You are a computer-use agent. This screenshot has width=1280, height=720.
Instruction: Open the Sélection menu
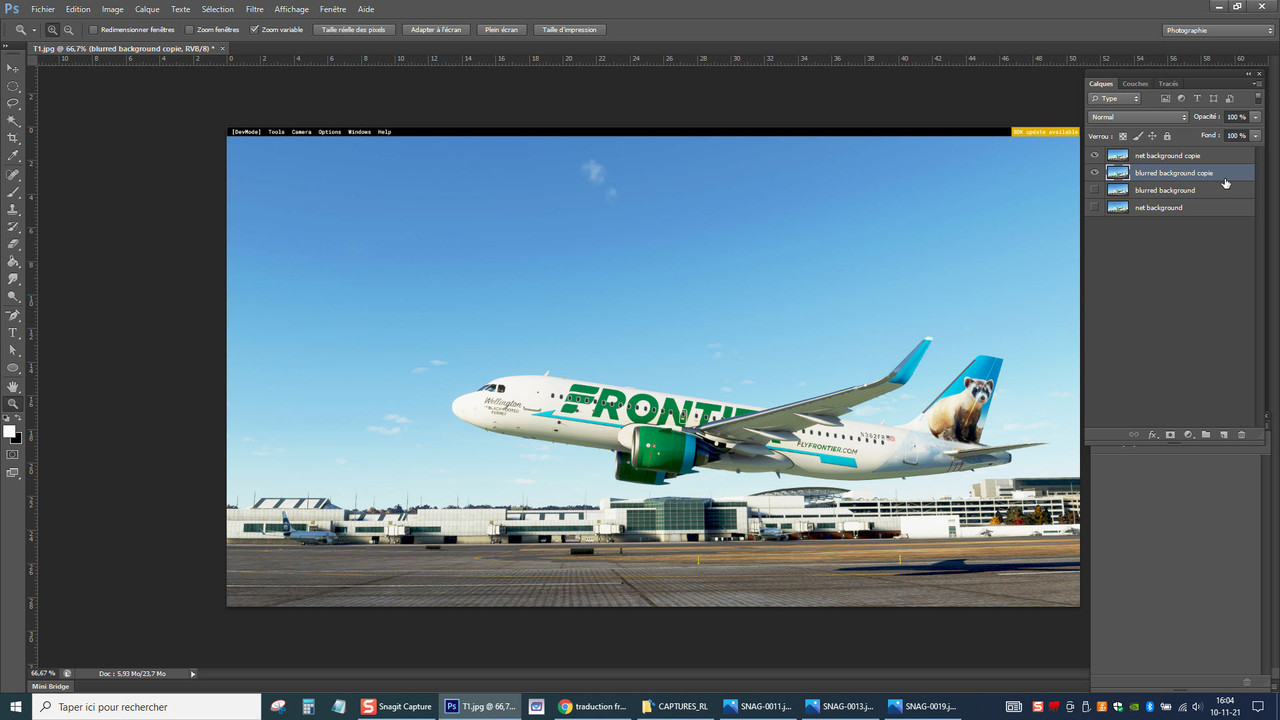tap(217, 9)
